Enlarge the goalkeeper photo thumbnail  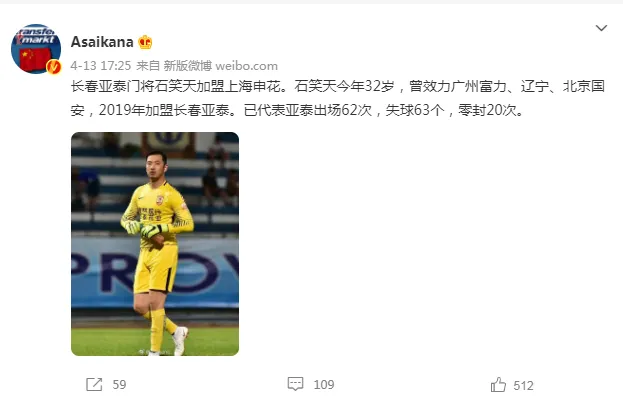tap(155, 244)
